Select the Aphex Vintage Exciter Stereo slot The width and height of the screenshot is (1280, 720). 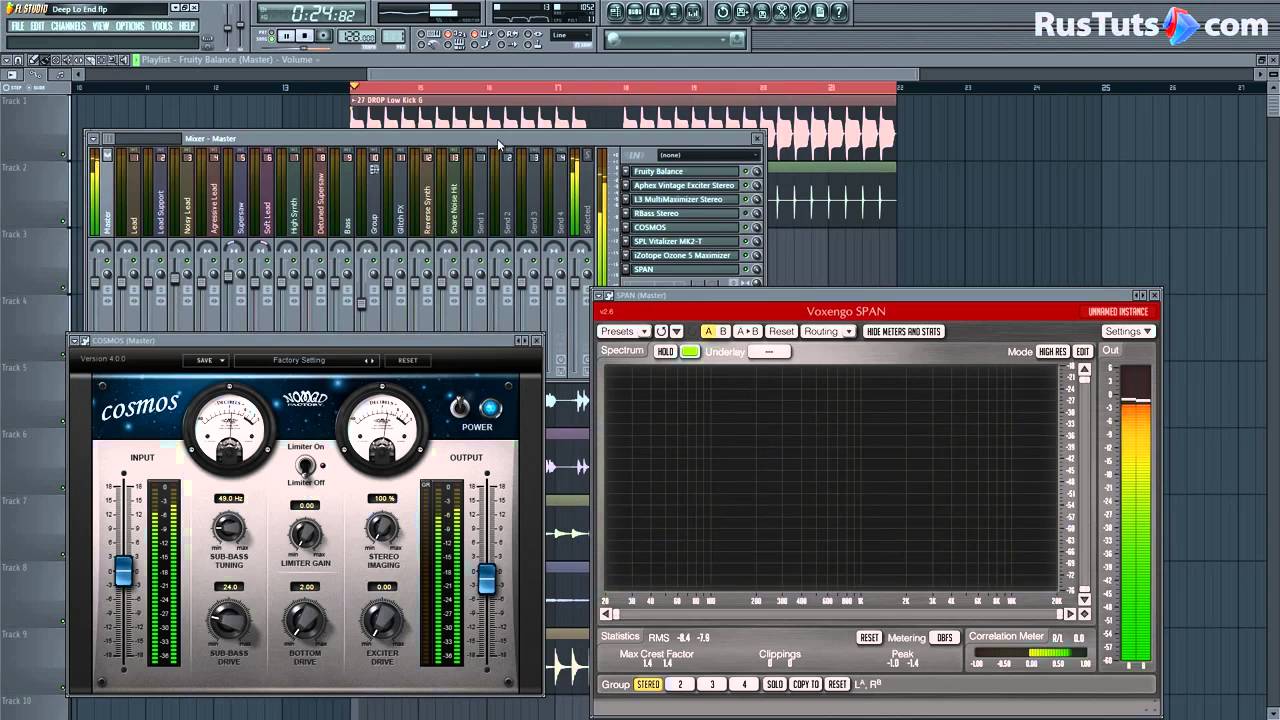685,185
